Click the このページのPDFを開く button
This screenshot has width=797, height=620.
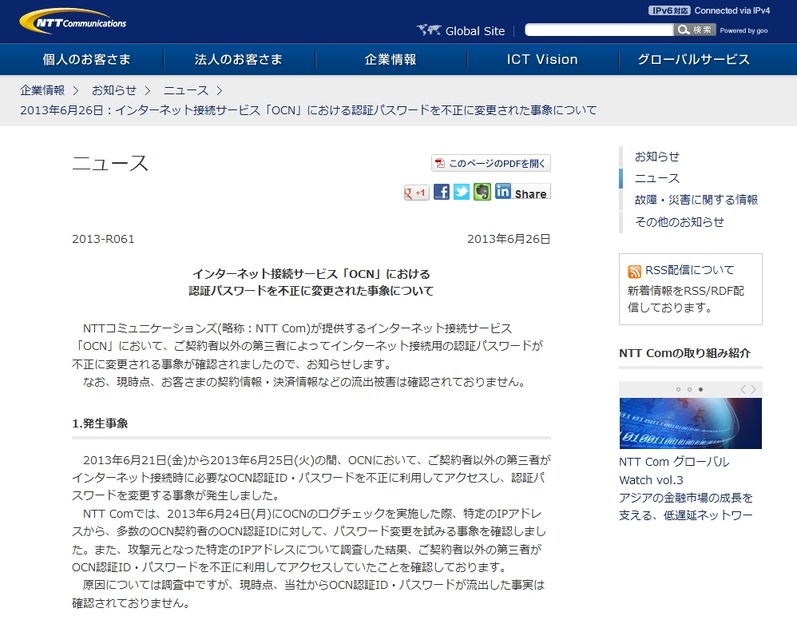tap(491, 163)
